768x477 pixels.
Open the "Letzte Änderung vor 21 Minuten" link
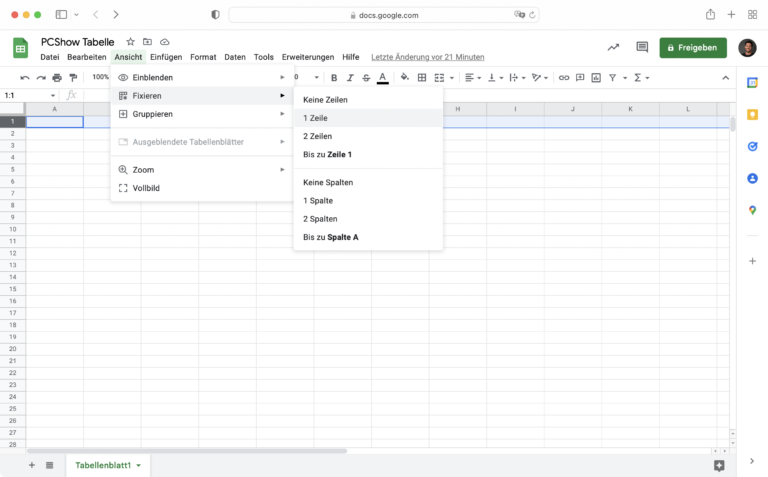pyautogui.click(x=427, y=57)
